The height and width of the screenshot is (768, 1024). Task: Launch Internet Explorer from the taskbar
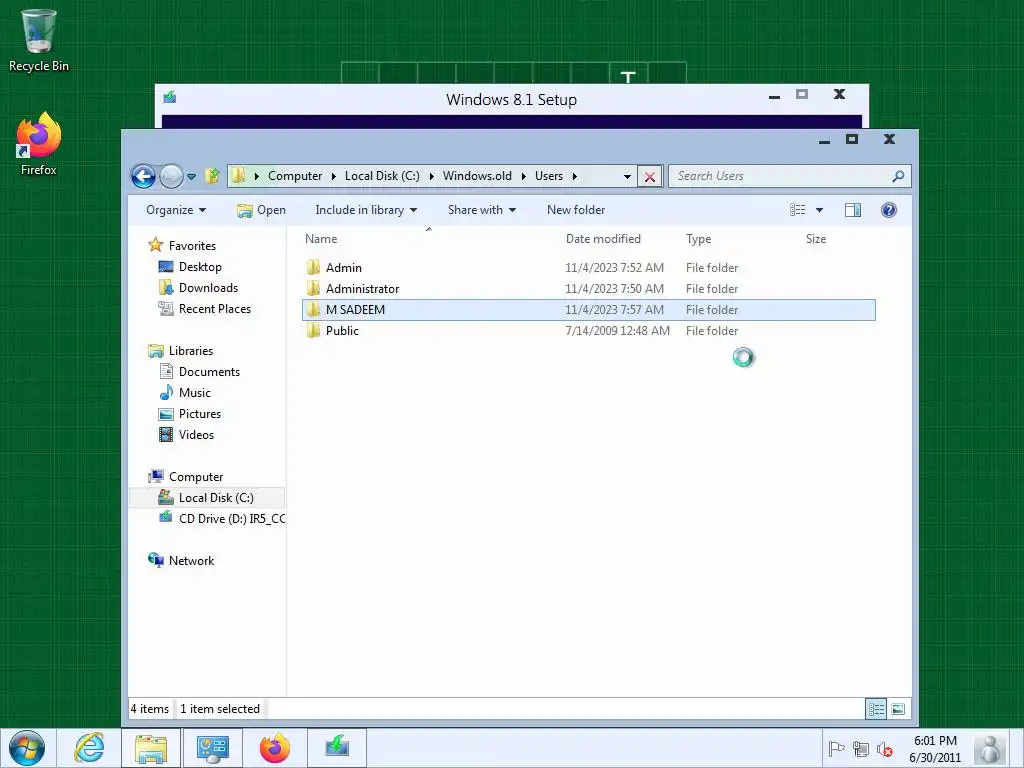pos(89,748)
